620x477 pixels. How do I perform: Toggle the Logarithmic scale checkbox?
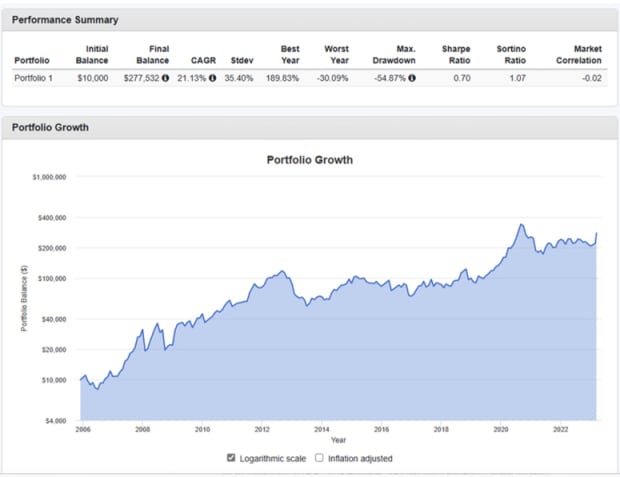click(231, 458)
